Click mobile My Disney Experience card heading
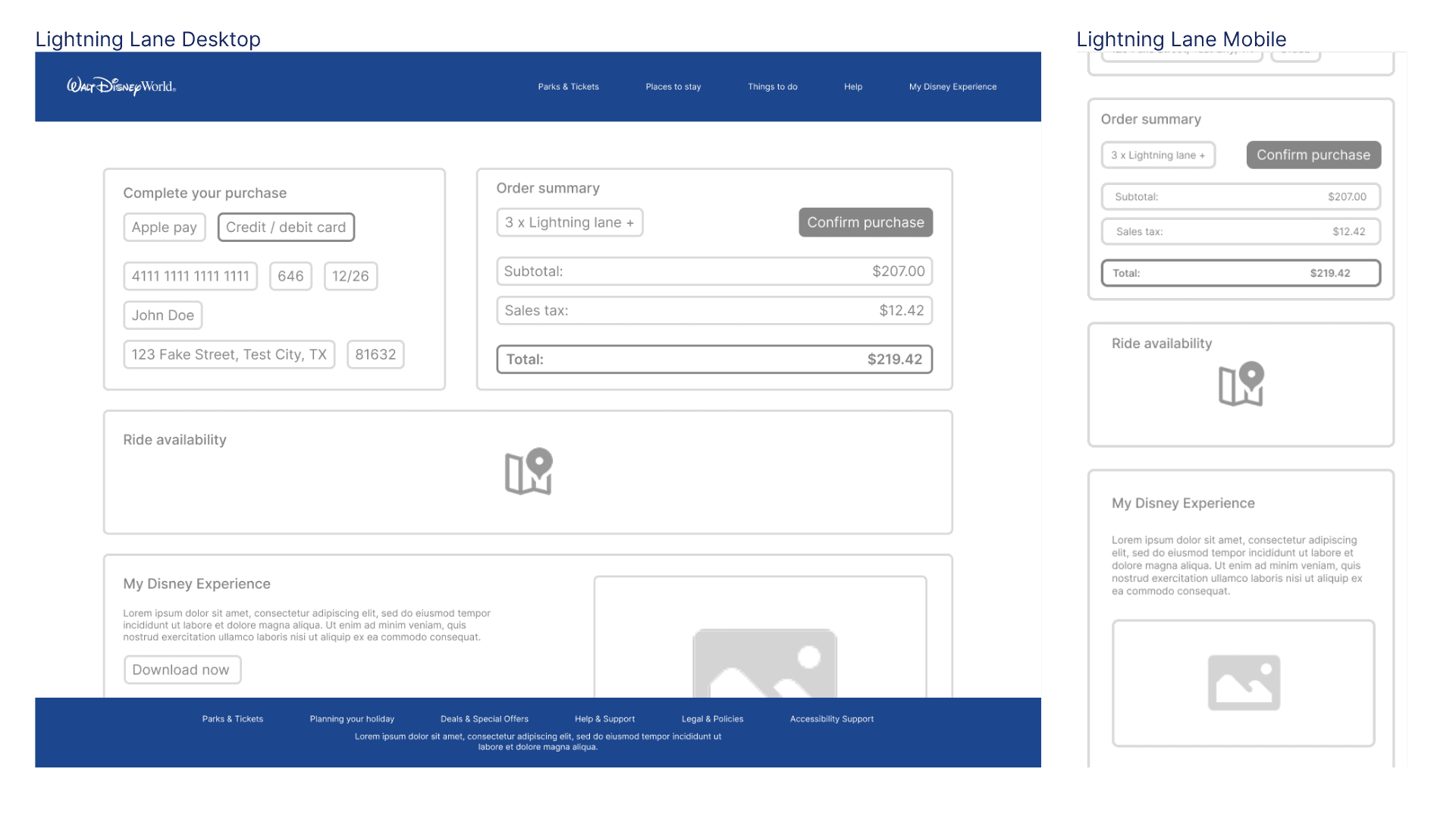This screenshot has height=819, width=1456. click(1183, 504)
